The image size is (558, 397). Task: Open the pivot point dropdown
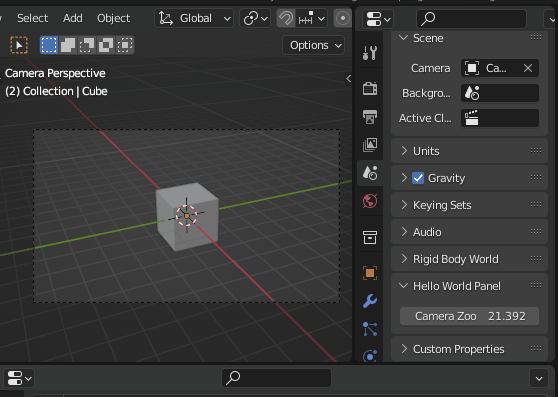255,18
